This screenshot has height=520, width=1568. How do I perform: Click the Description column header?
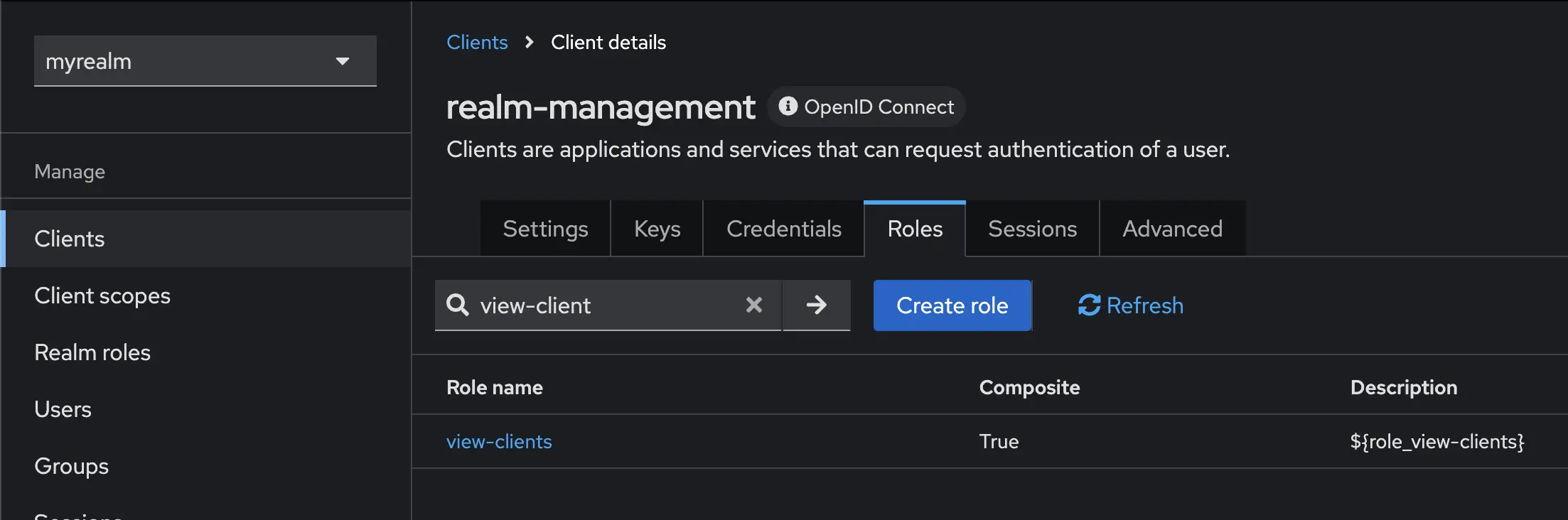[x=1404, y=387]
